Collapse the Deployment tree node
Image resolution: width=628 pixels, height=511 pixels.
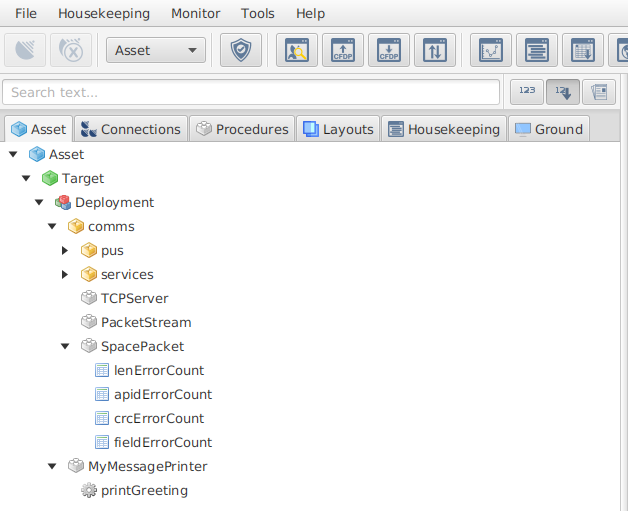point(39,202)
